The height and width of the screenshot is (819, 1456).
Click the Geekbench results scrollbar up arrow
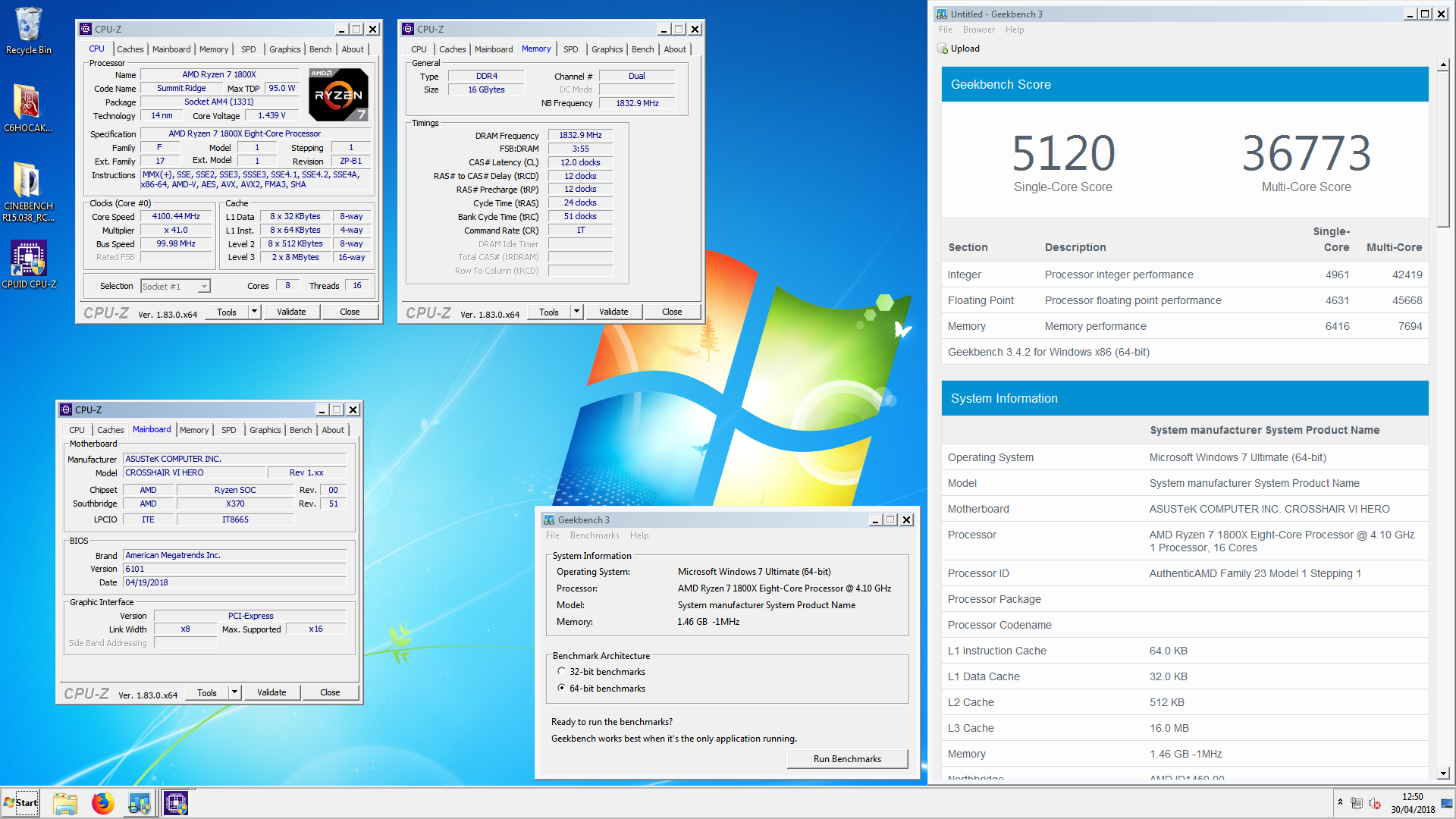point(1443,65)
